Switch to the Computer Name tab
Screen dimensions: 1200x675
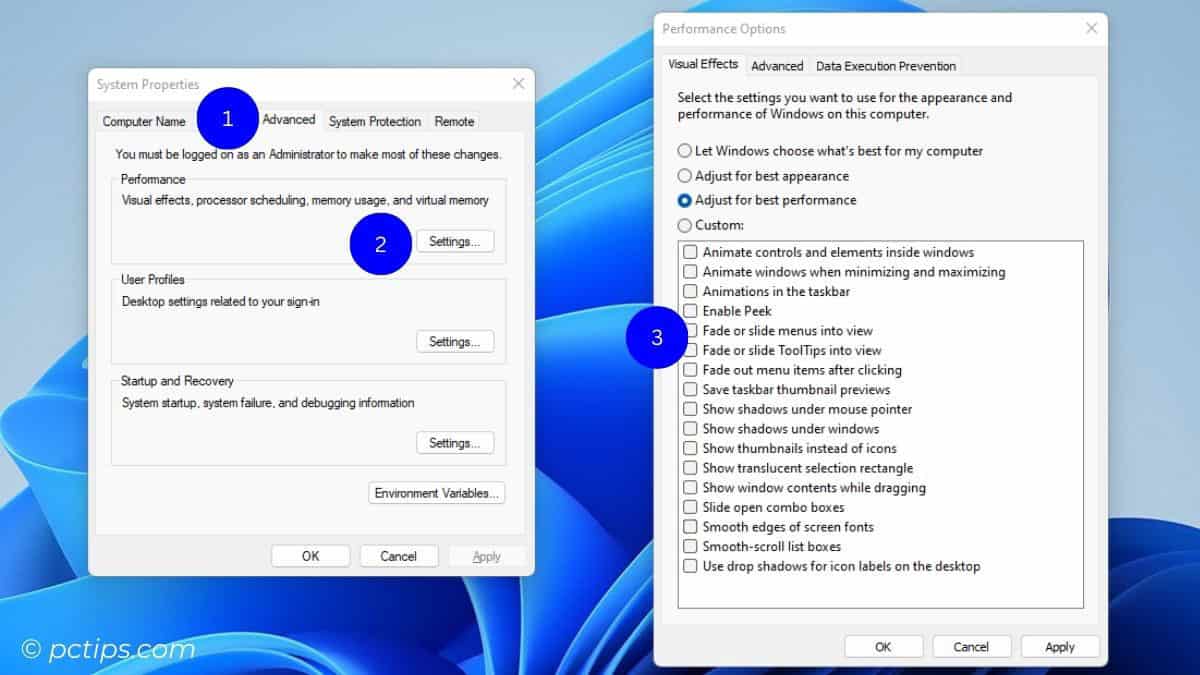point(144,121)
